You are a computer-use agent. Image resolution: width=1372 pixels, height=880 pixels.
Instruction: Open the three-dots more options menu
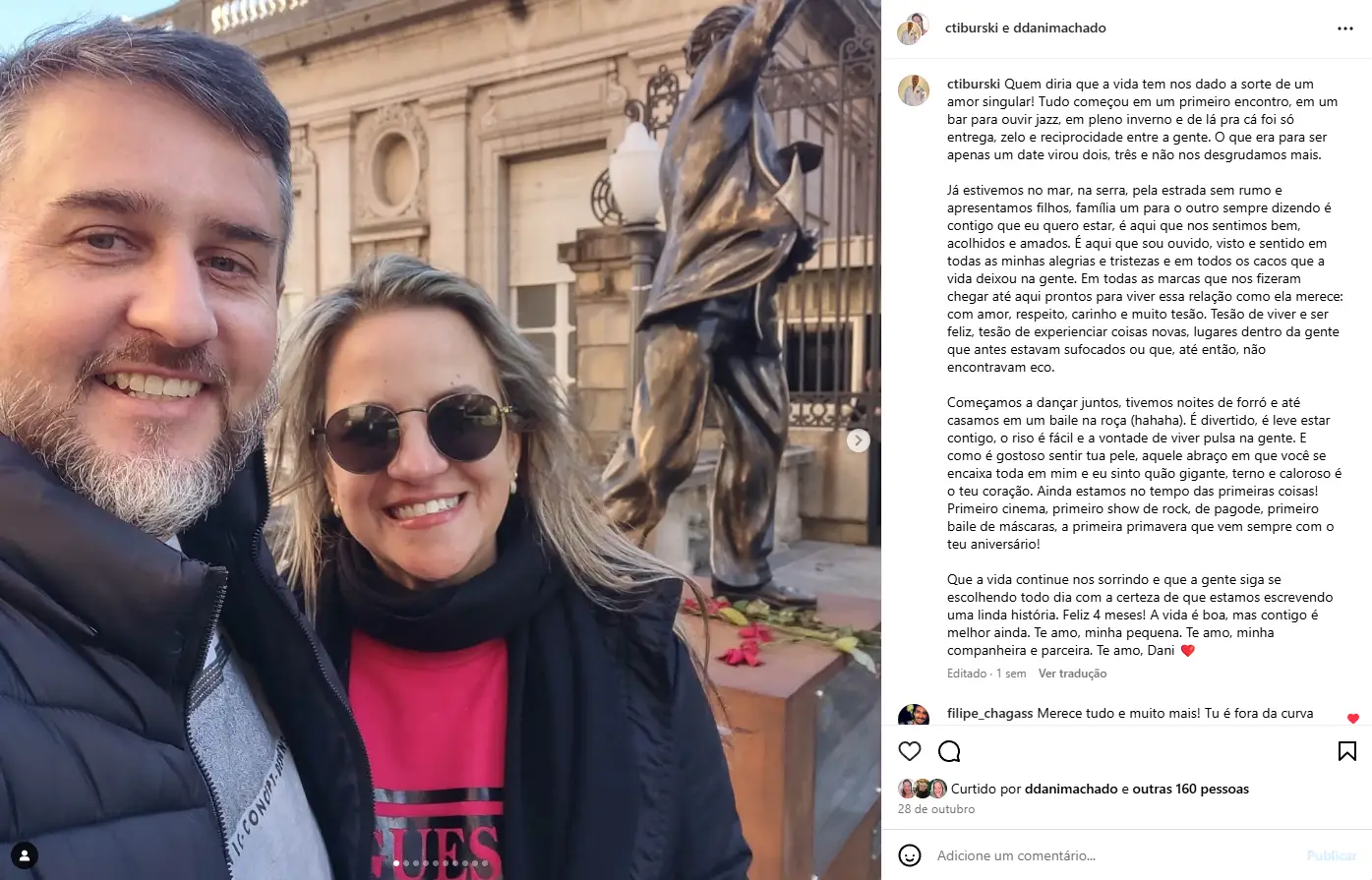pos(1344,29)
